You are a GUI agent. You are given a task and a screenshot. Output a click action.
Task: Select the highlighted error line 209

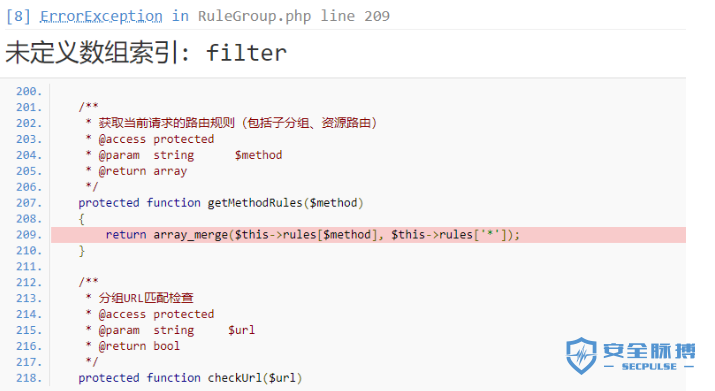click(368, 235)
